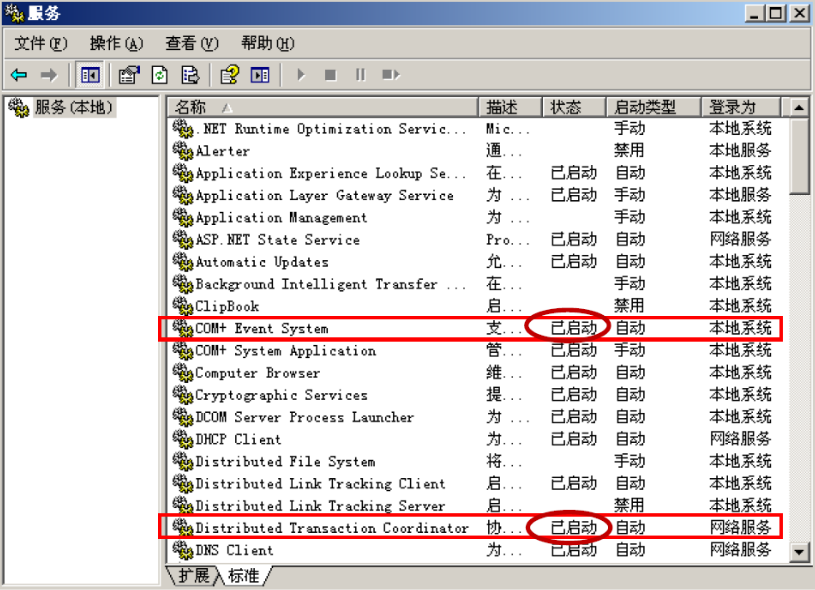Click 手动 startup type of Distributed File System
Viewport: 815px width, 590px height.
(x=629, y=461)
